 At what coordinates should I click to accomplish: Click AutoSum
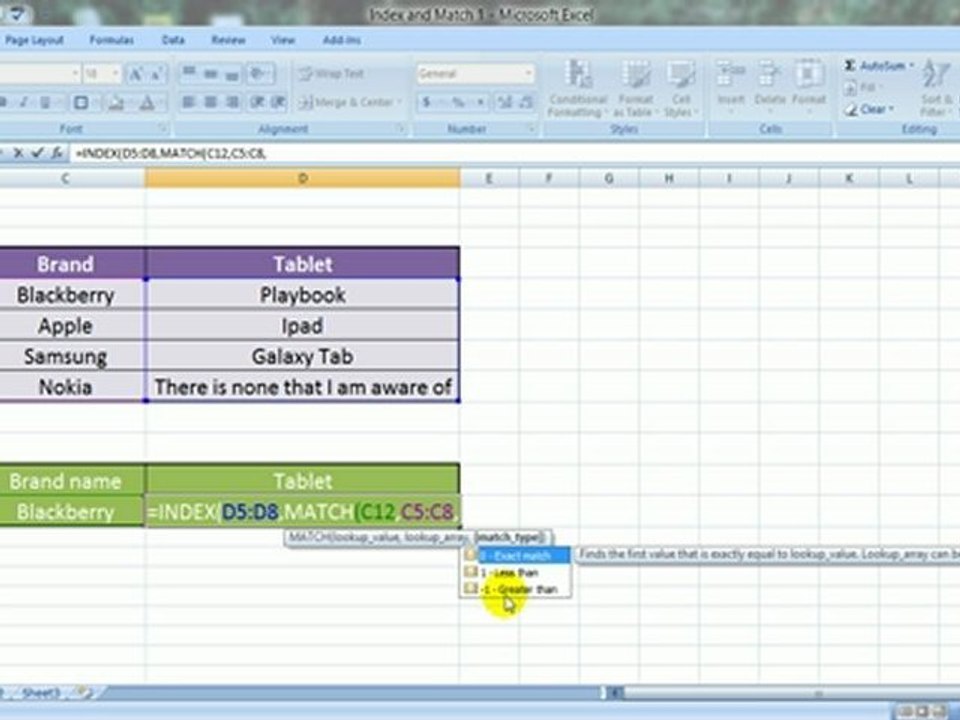[878, 65]
